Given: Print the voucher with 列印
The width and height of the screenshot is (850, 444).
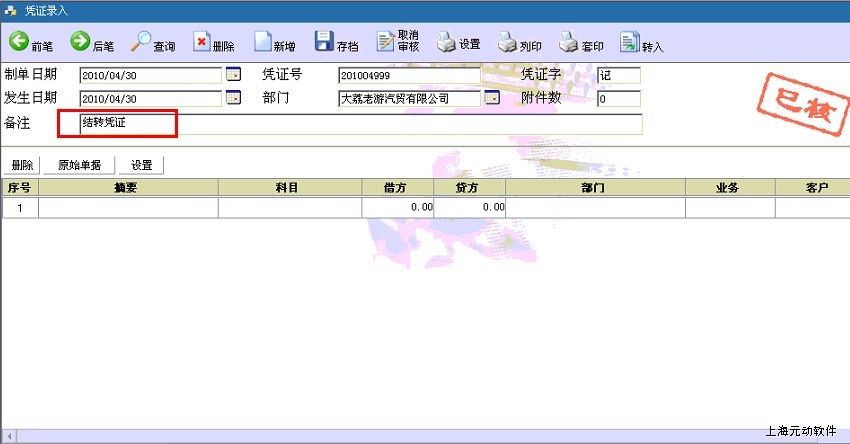Looking at the screenshot, I should (x=519, y=43).
